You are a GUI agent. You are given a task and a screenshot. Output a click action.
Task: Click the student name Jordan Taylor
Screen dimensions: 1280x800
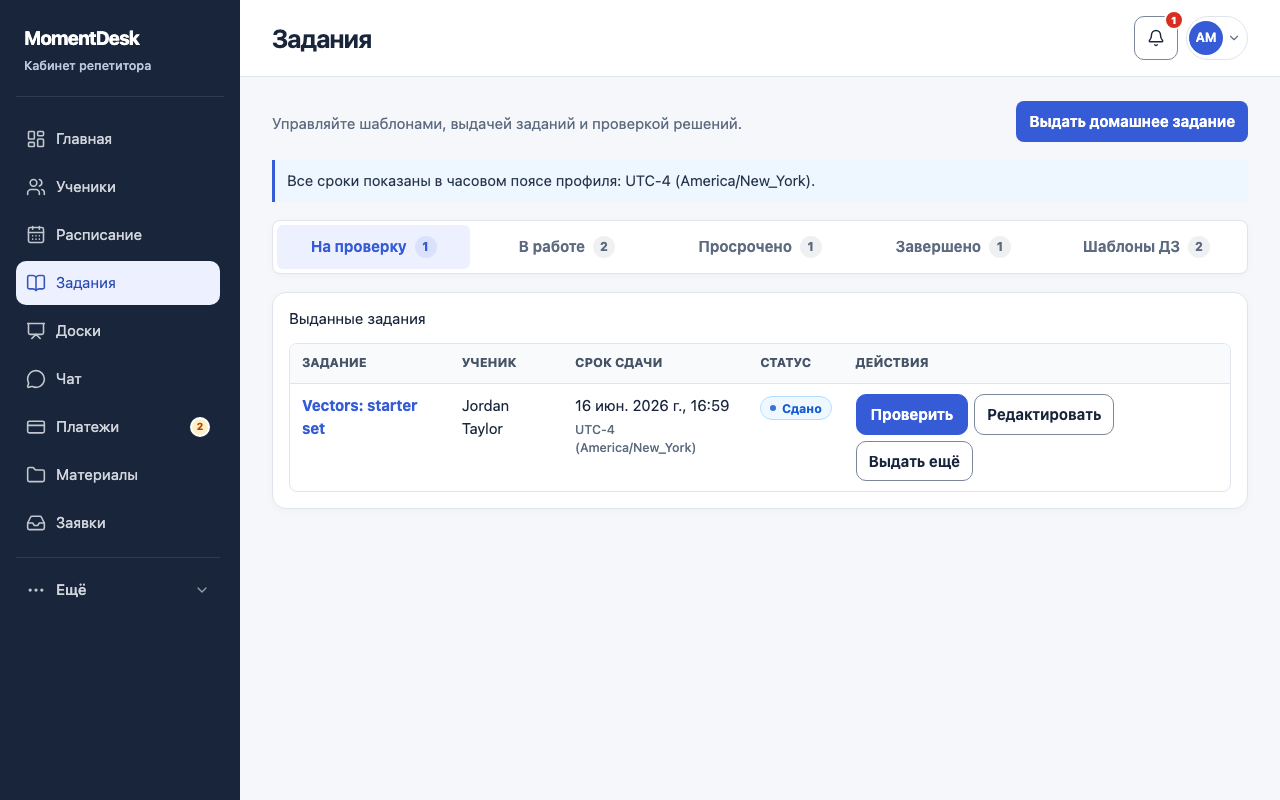pyautogui.click(x=486, y=417)
